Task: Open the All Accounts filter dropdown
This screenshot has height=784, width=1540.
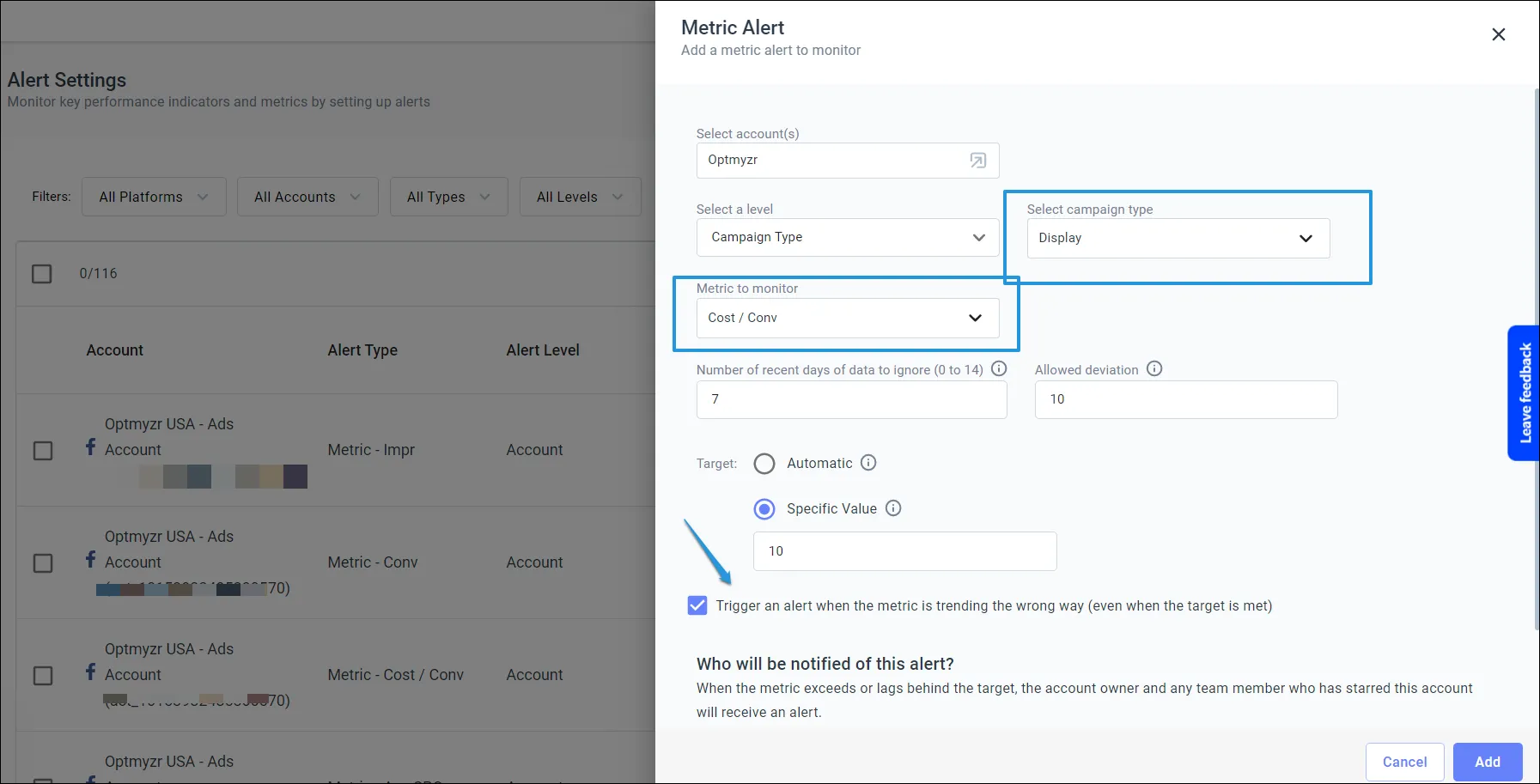Action: click(307, 197)
